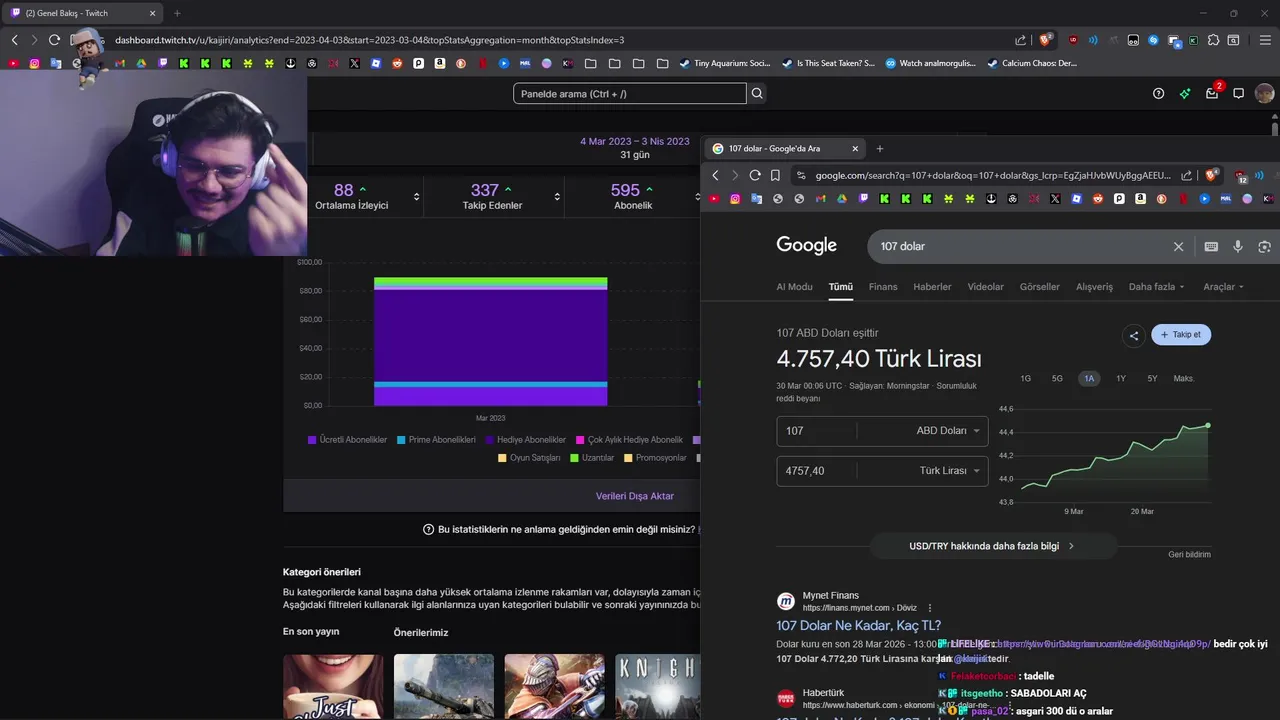Open Ortalama İzleyici stat selector arrows
This screenshot has width=1280, height=720.
(x=416, y=197)
